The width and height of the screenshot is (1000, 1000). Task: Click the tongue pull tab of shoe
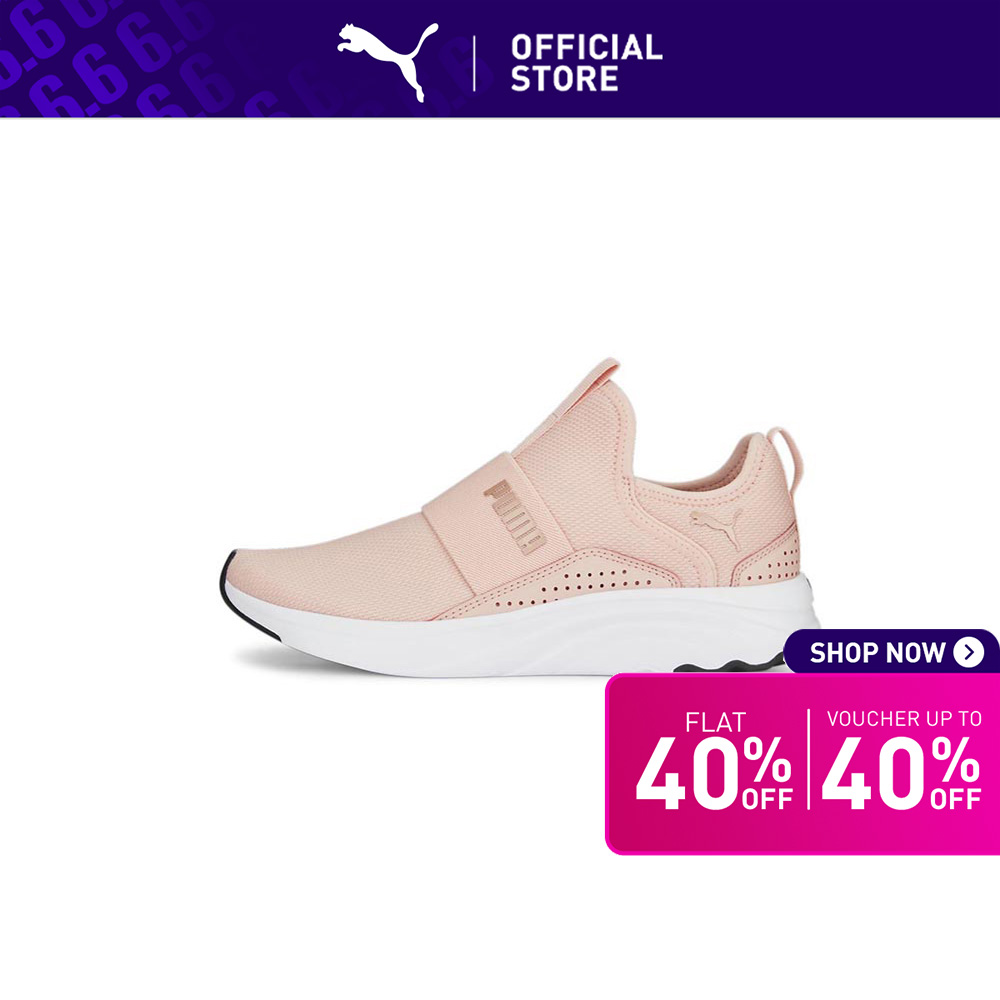(x=598, y=375)
